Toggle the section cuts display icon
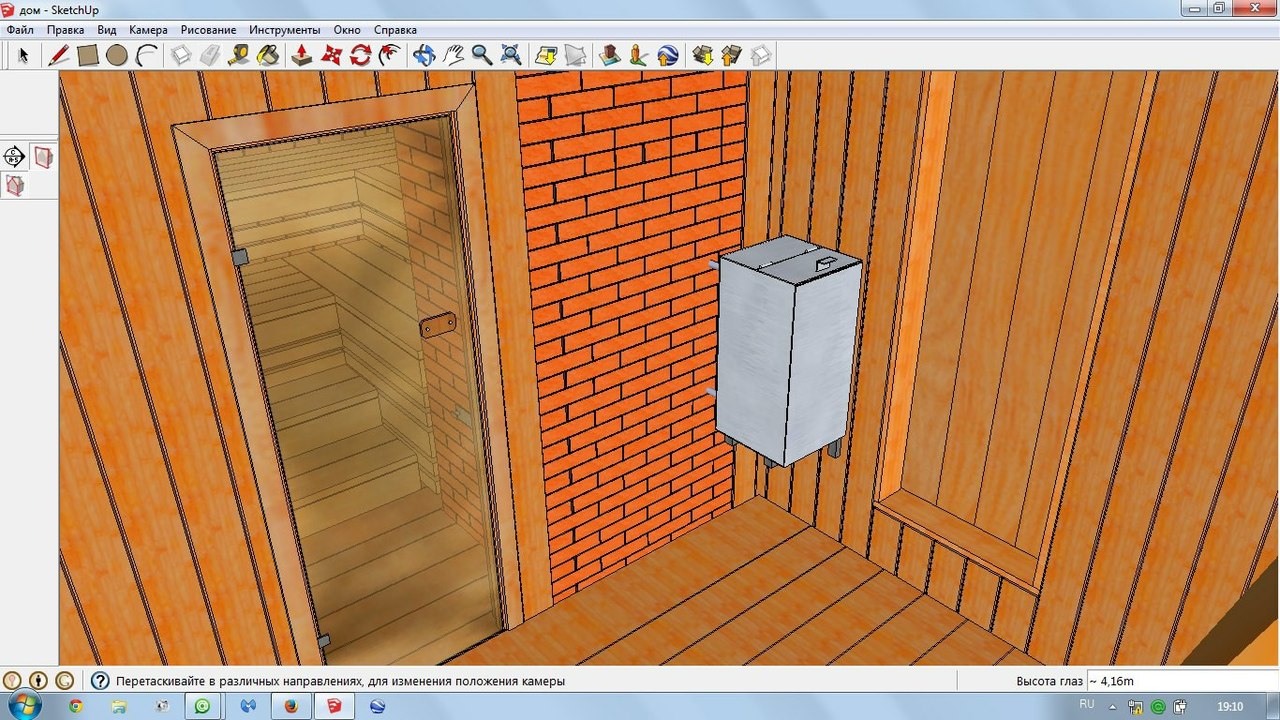 [x=15, y=185]
